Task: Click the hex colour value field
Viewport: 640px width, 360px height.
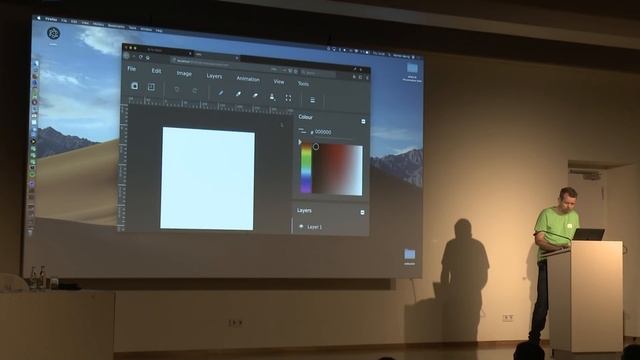Action: pos(323,132)
